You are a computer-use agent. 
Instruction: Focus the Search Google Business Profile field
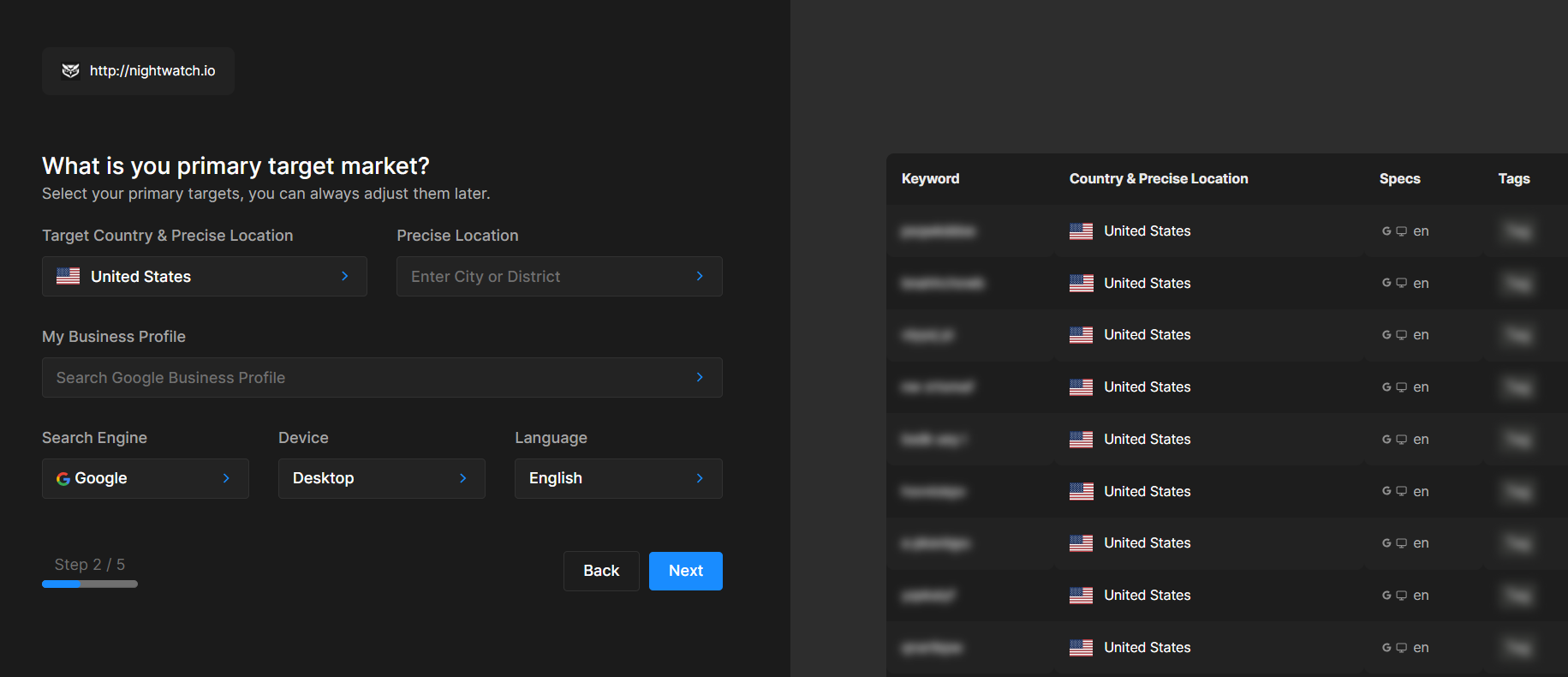click(x=381, y=377)
